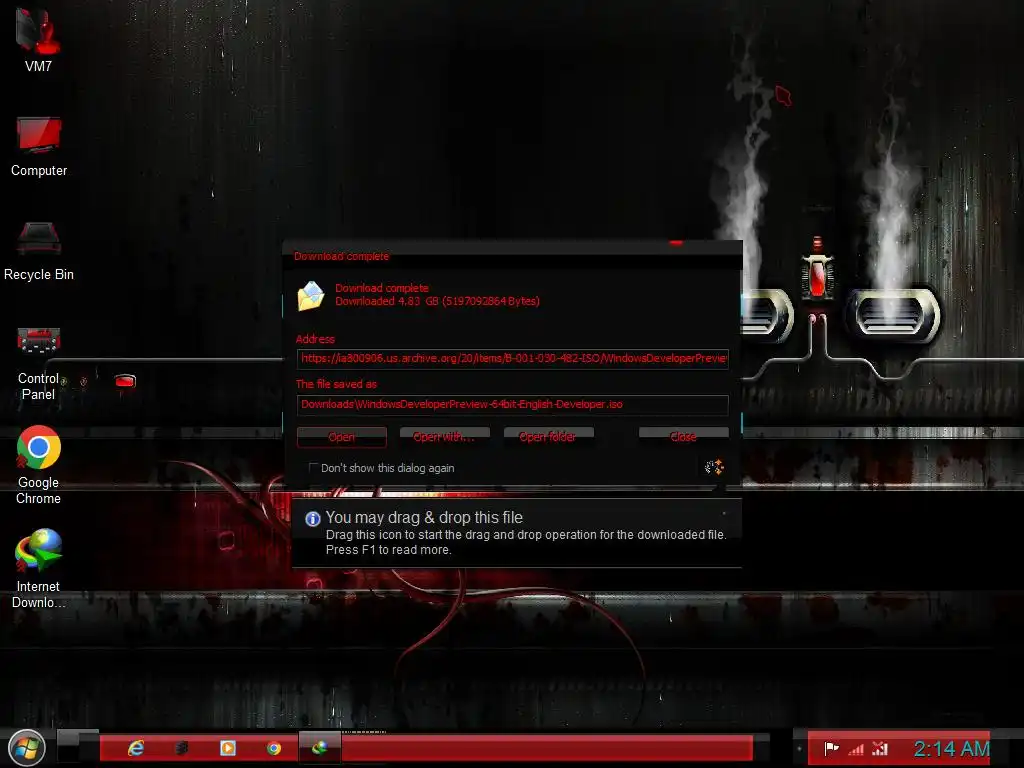Viewport: 1024px width, 768px height.
Task: Select the Recycle Bin desktop icon
Action: click(x=39, y=251)
